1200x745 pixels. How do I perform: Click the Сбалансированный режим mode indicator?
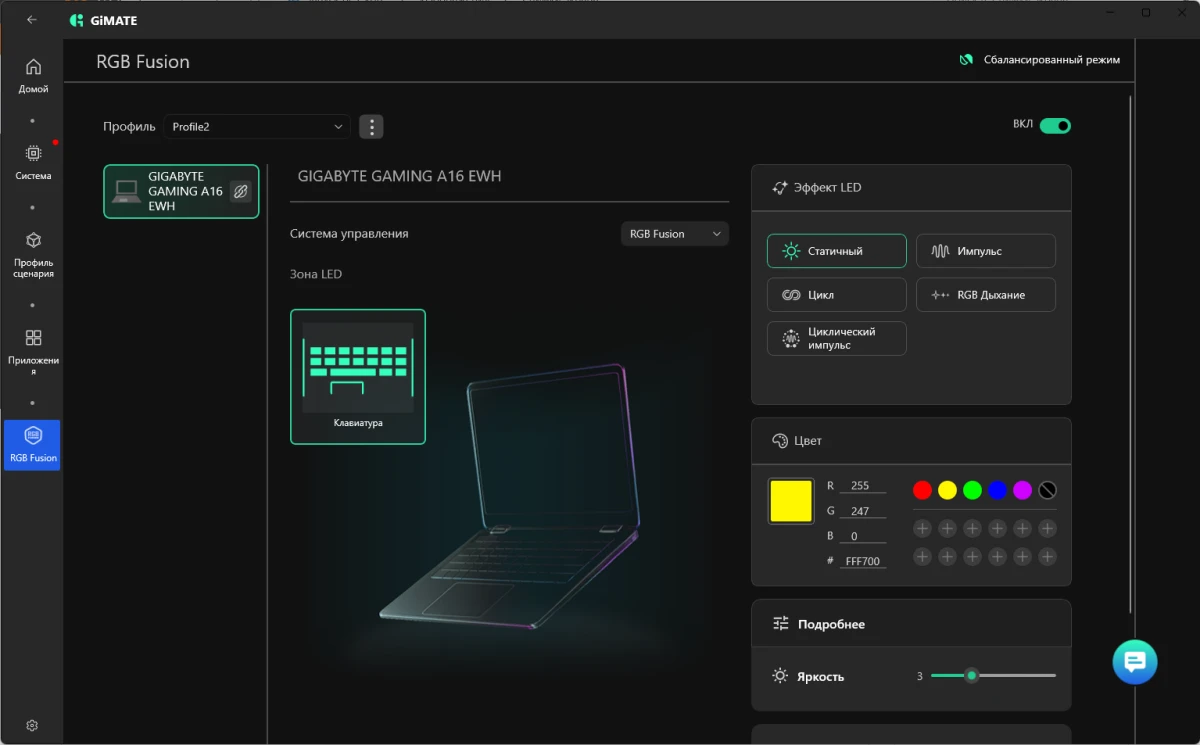1039,60
